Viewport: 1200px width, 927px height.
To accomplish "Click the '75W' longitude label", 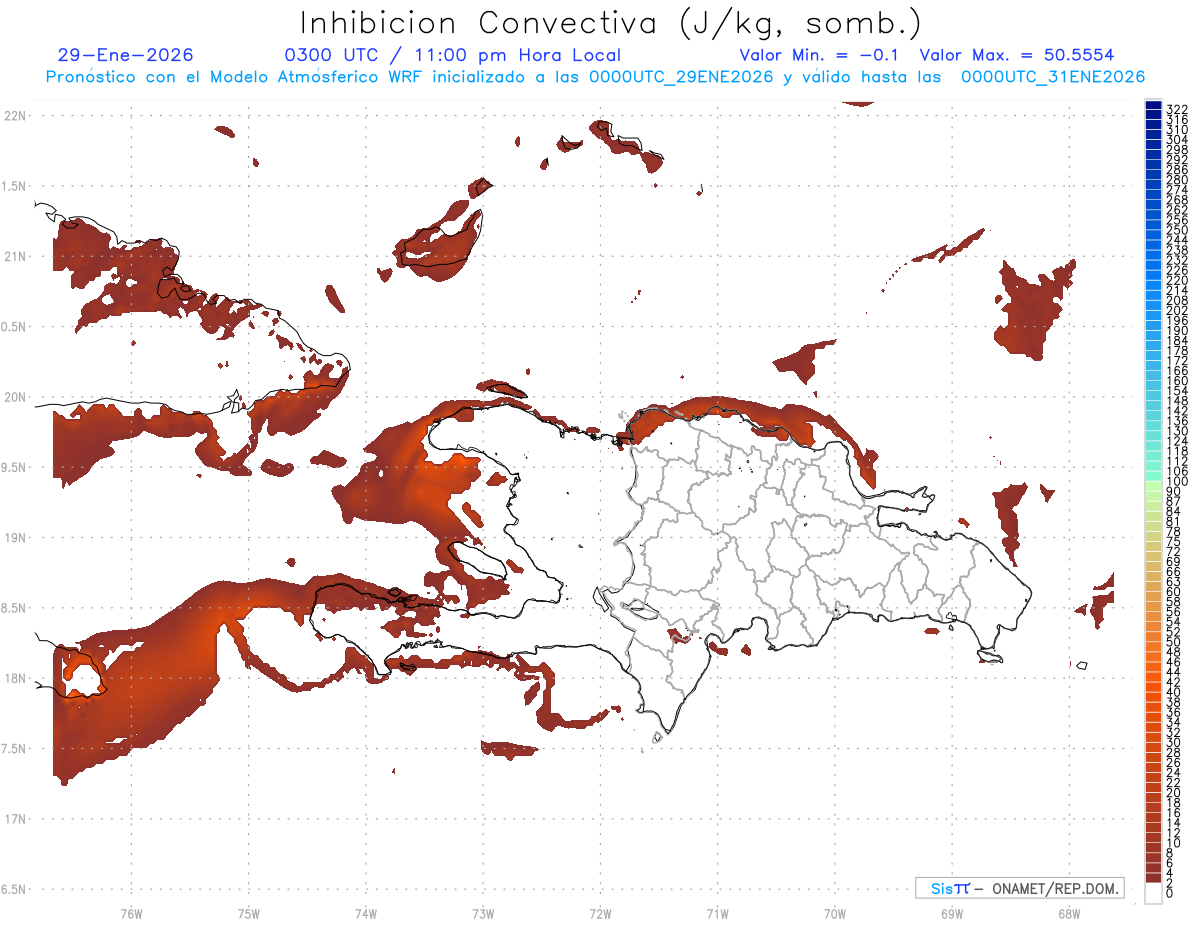I will click(249, 913).
